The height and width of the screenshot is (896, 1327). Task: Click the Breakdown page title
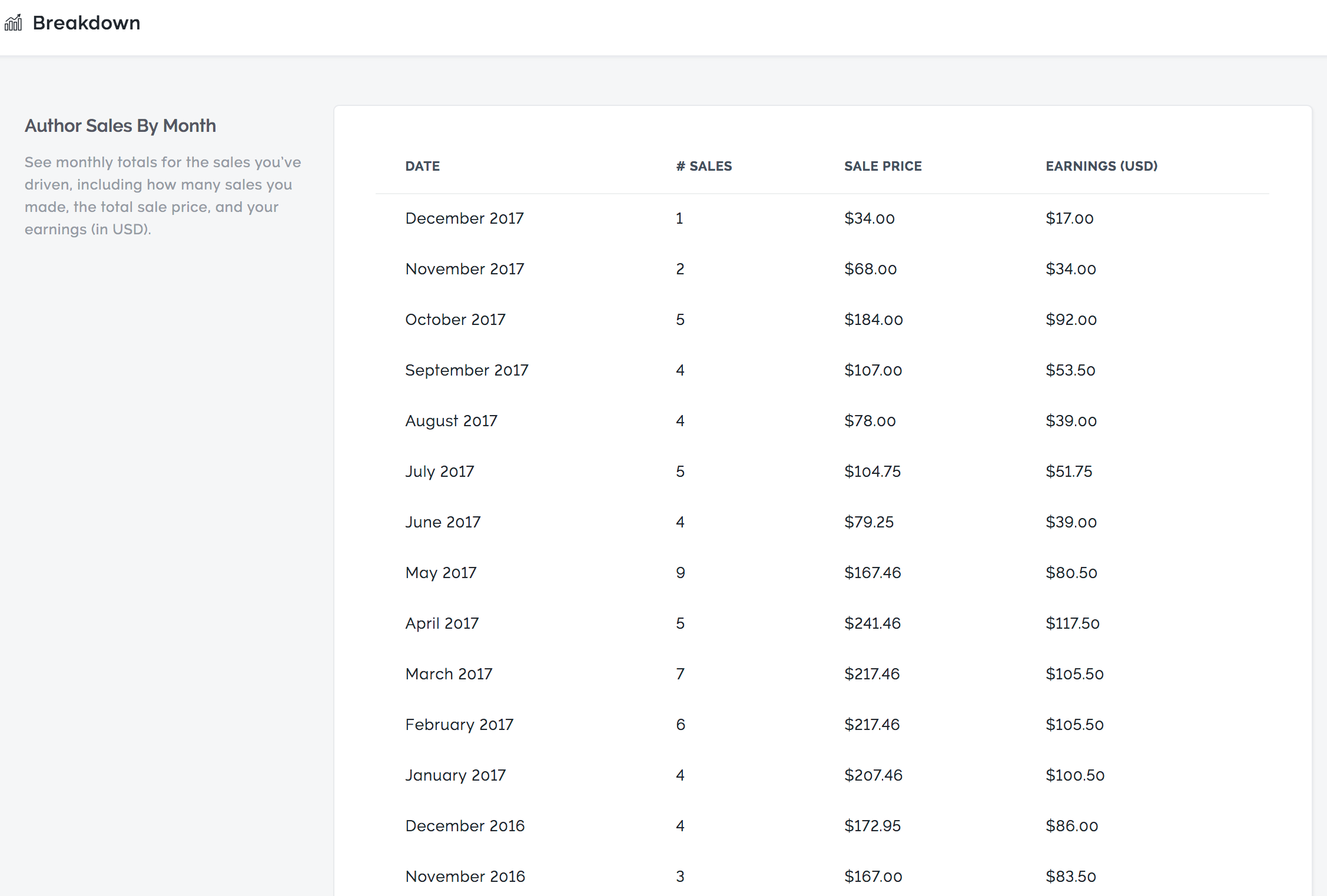click(x=87, y=23)
